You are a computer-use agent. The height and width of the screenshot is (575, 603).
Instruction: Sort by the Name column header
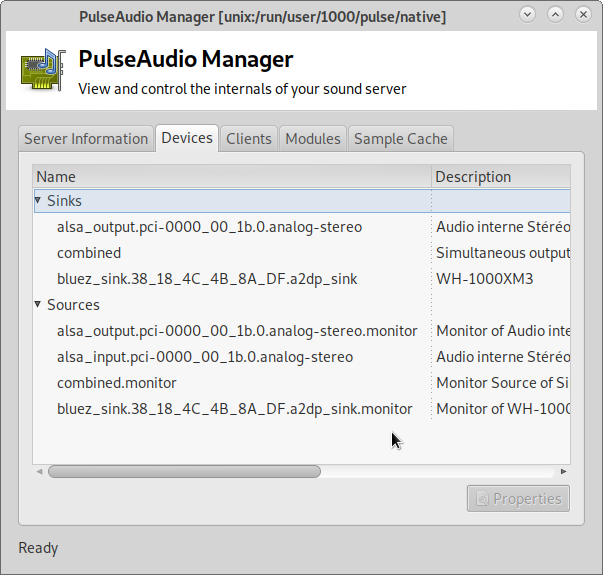tap(232, 177)
